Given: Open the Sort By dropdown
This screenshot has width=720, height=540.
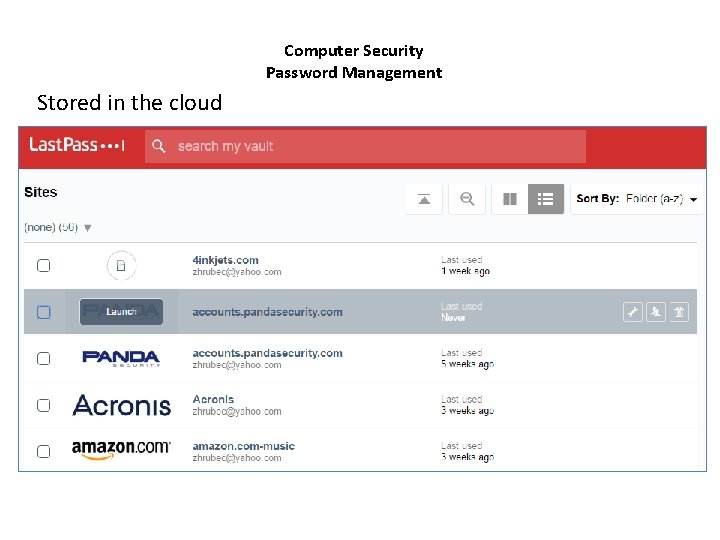Looking at the screenshot, I should 637,199.
